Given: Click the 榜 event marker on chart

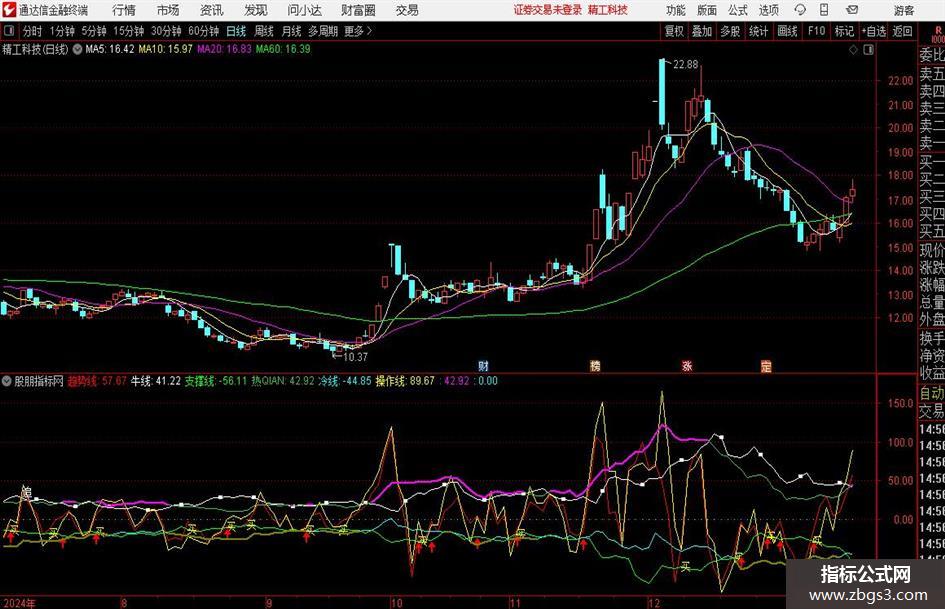Looking at the screenshot, I should [x=595, y=366].
